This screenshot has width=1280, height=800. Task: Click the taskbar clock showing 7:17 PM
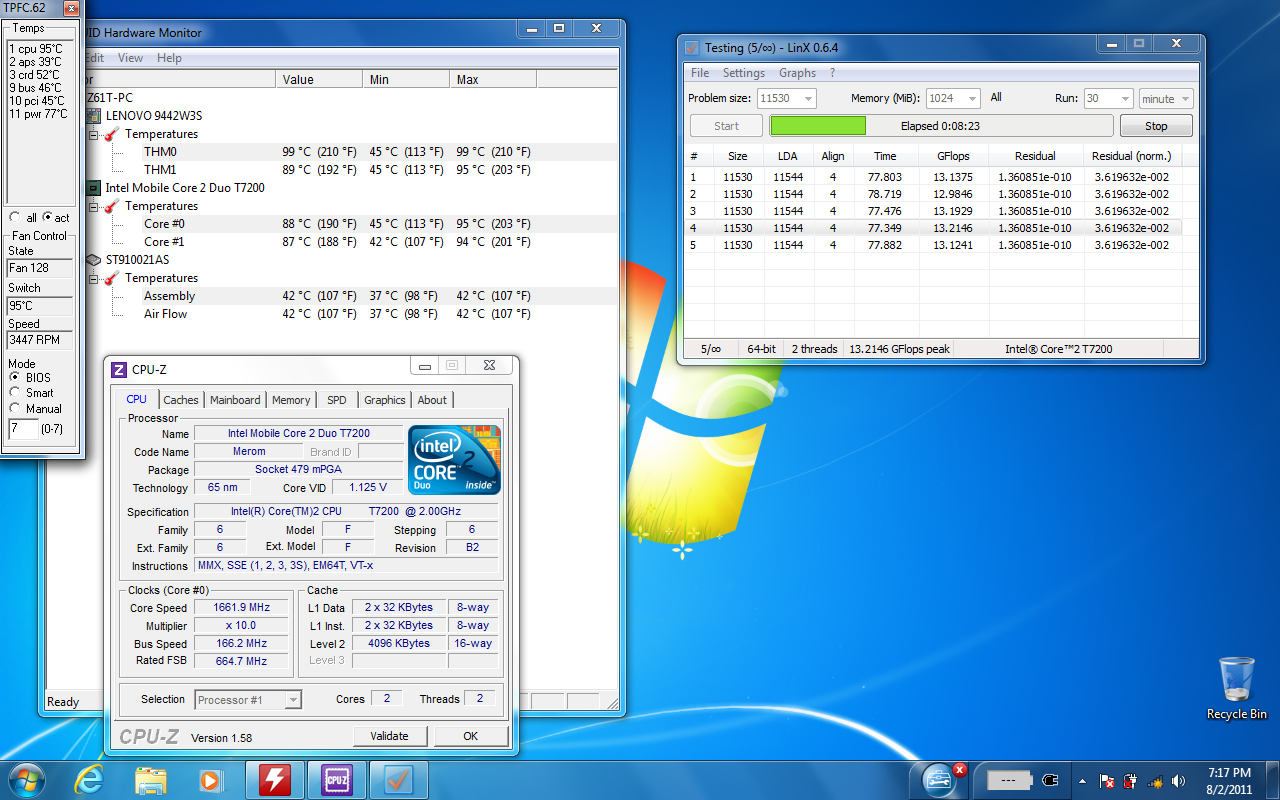(x=1228, y=780)
